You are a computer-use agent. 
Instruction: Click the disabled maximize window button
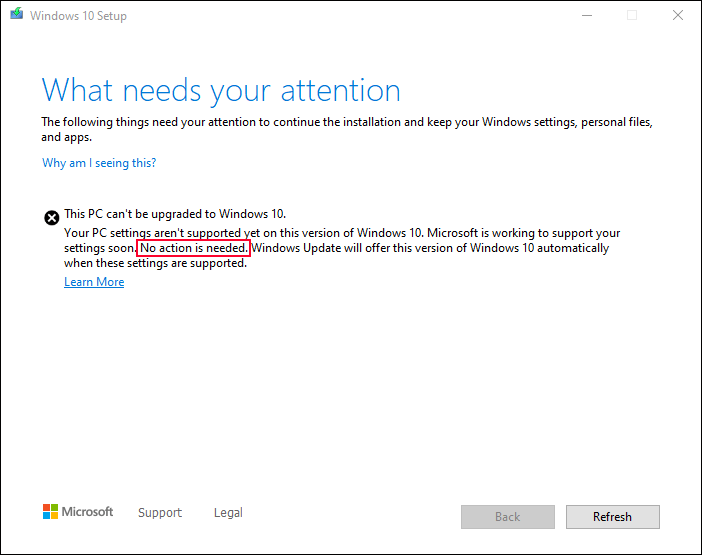pyautogui.click(x=632, y=15)
